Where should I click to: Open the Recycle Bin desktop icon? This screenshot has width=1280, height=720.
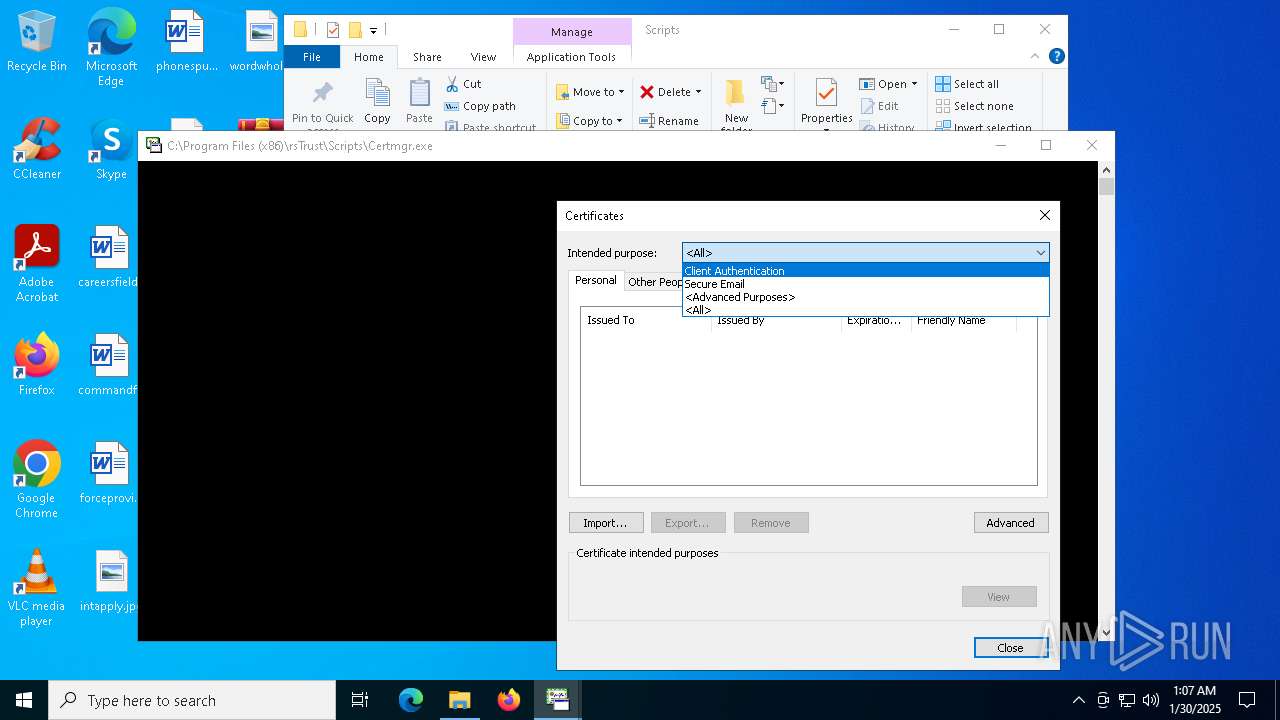tap(37, 42)
